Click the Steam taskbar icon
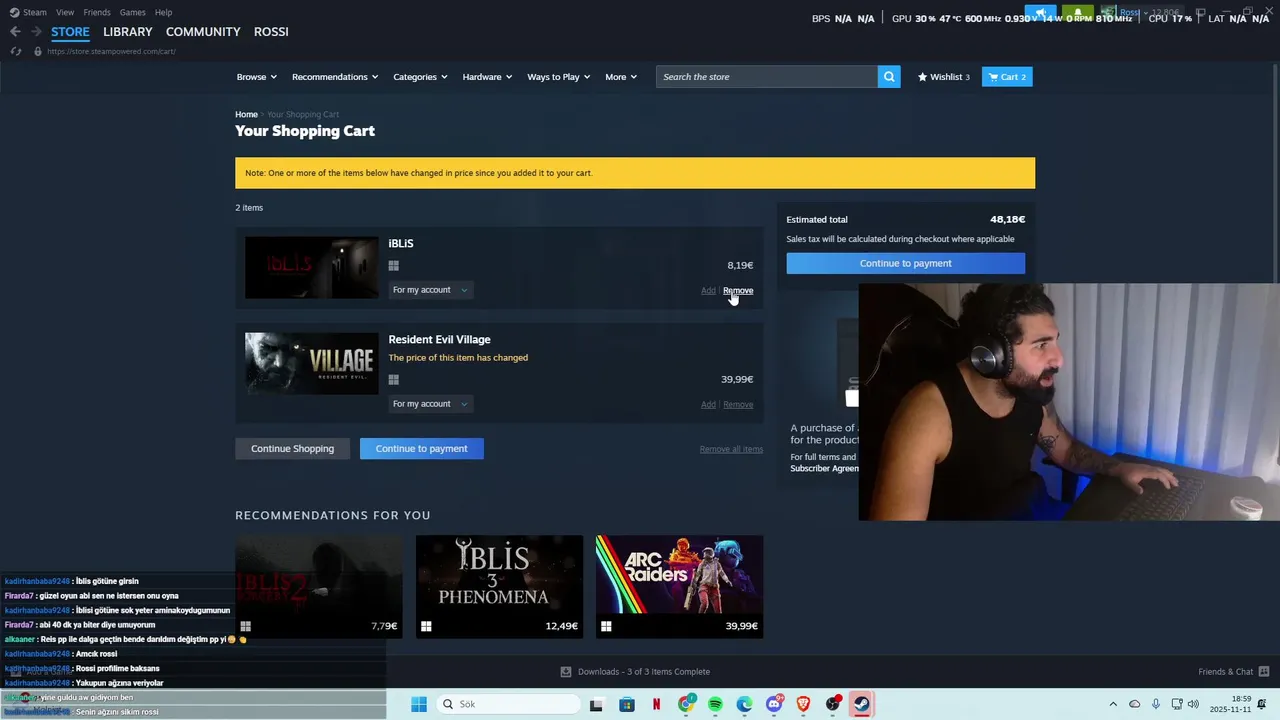Screen dimensions: 1280x720 (861, 704)
